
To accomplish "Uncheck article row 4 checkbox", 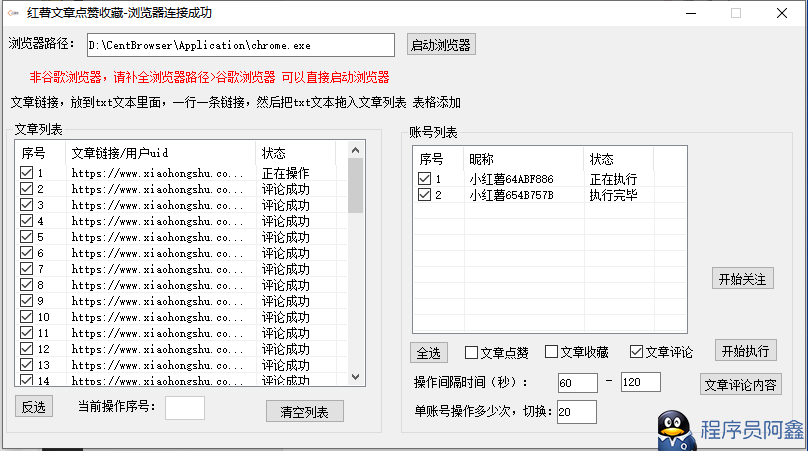I will (26, 221).
